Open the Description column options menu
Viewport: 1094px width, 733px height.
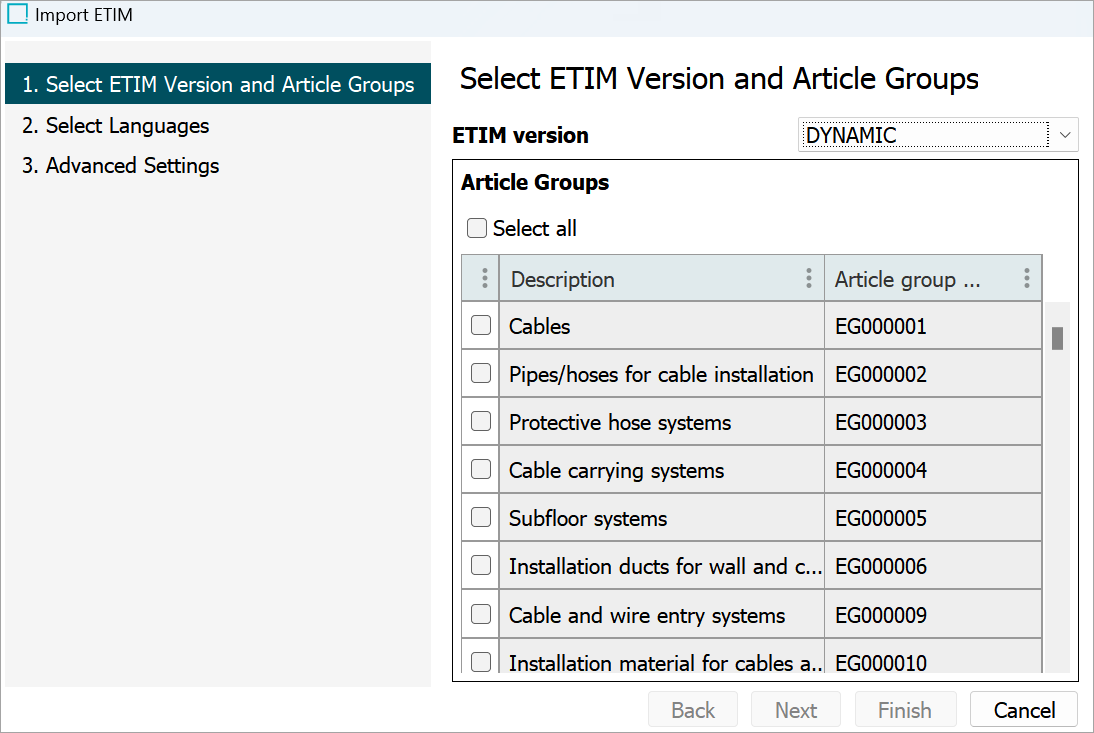(809, 279)
